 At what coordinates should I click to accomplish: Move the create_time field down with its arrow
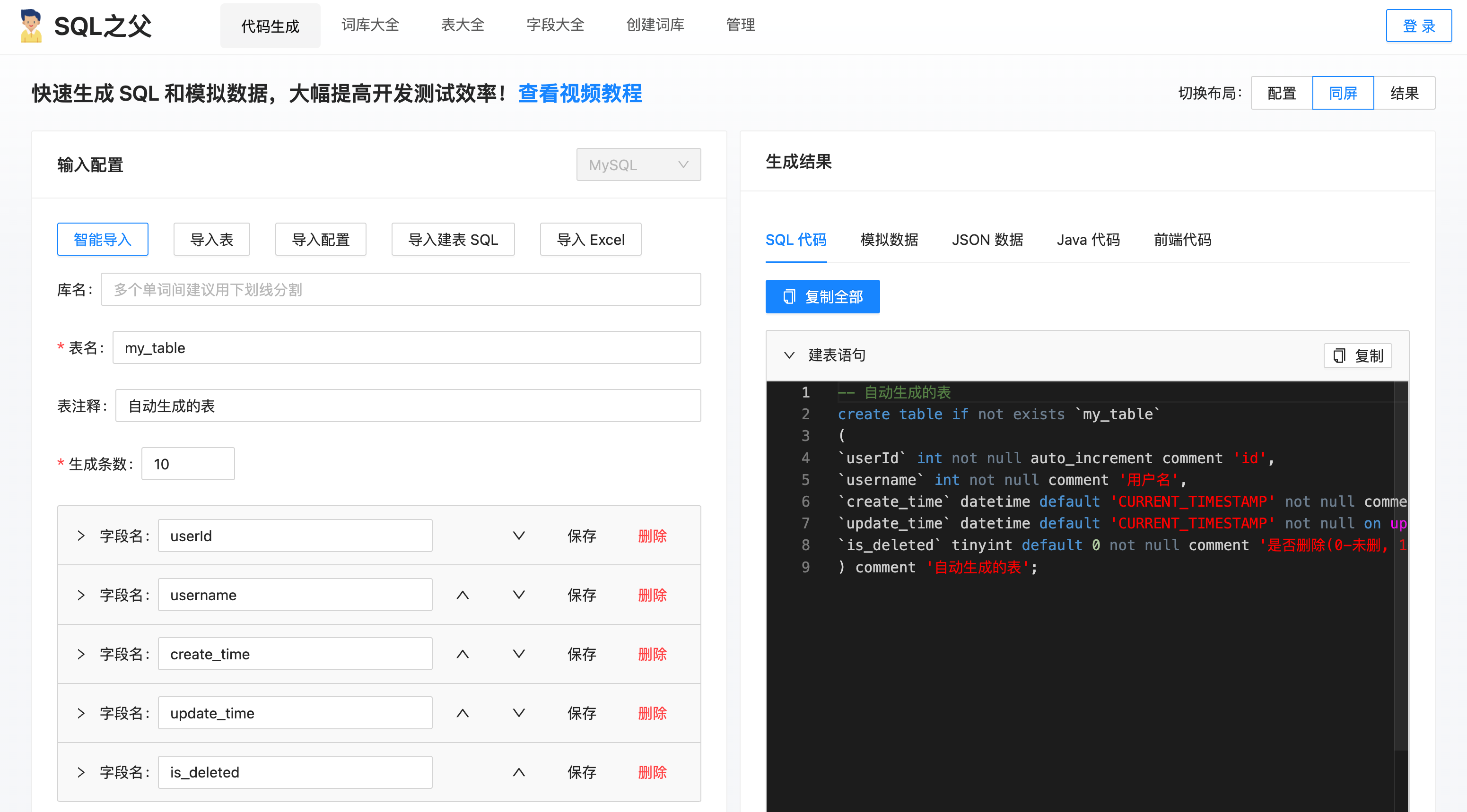(518, 655)
